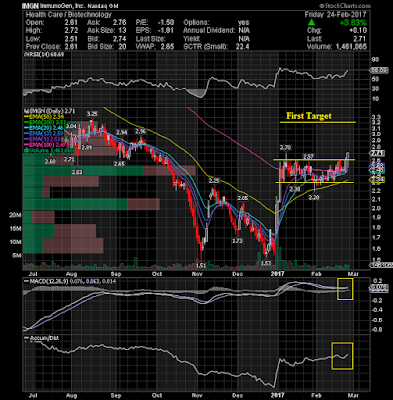
Task: Click the 1.73 price label
Action: pyautogui.click(x=237, y=241)
